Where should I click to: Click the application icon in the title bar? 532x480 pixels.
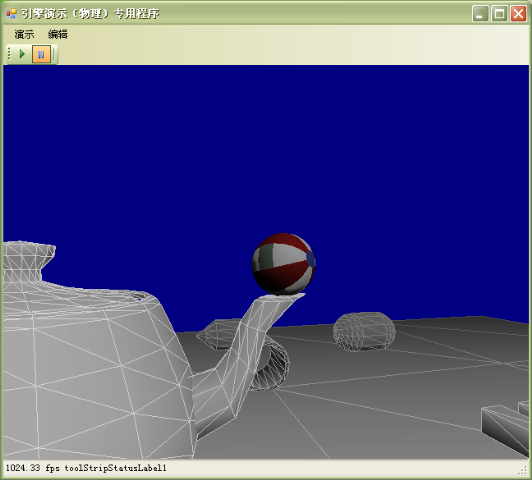[x=12, y=14]
